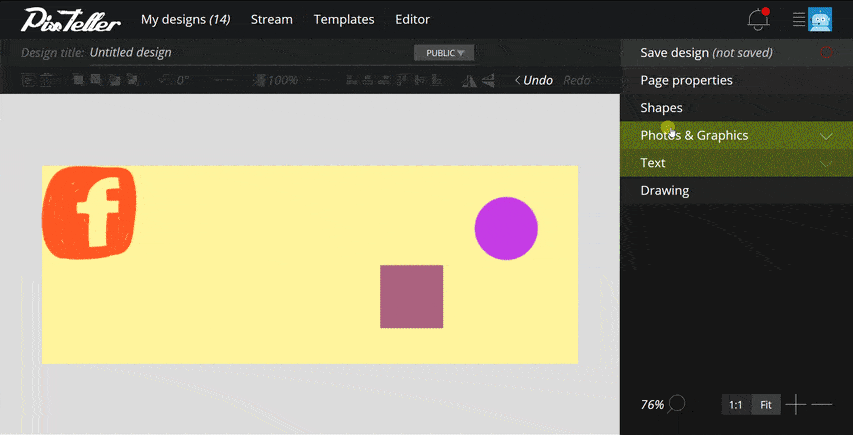Click the flip vertical icon in toolbar
The image size is (853, 435).
click(x=489, y=80)
